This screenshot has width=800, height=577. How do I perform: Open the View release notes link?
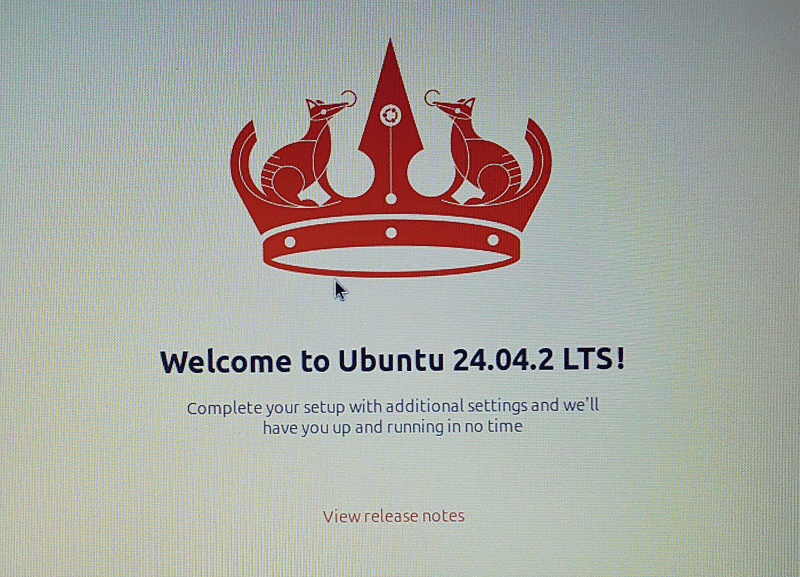393,516
